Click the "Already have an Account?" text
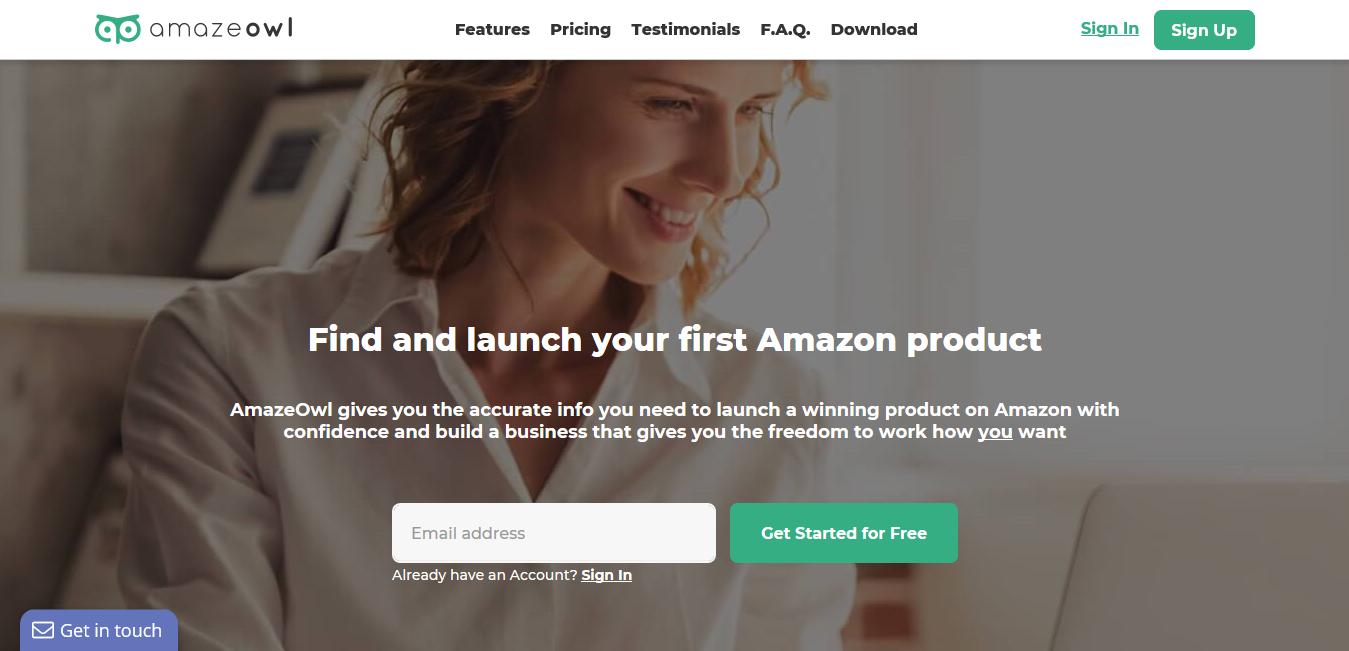The height and width of the screenshot is (651, 1349). tap(485, 575)
